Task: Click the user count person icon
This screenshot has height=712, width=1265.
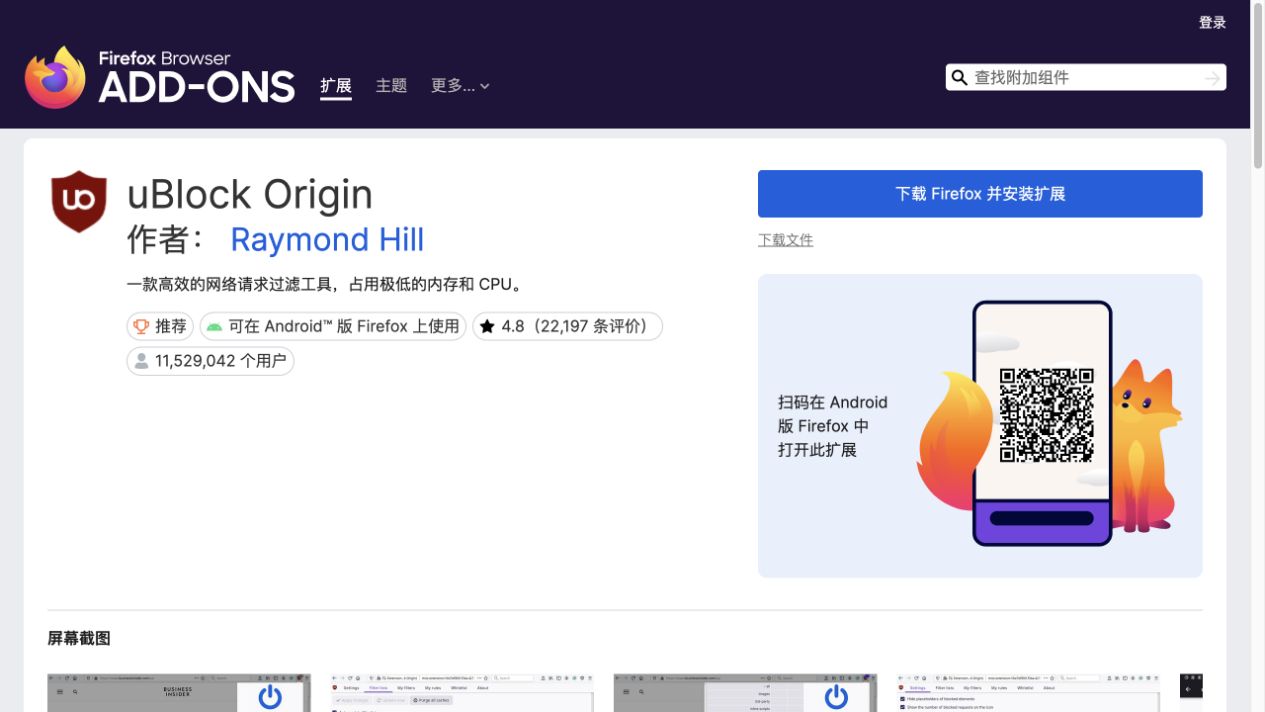Action: pyautogui.click(x=141, y=361)
